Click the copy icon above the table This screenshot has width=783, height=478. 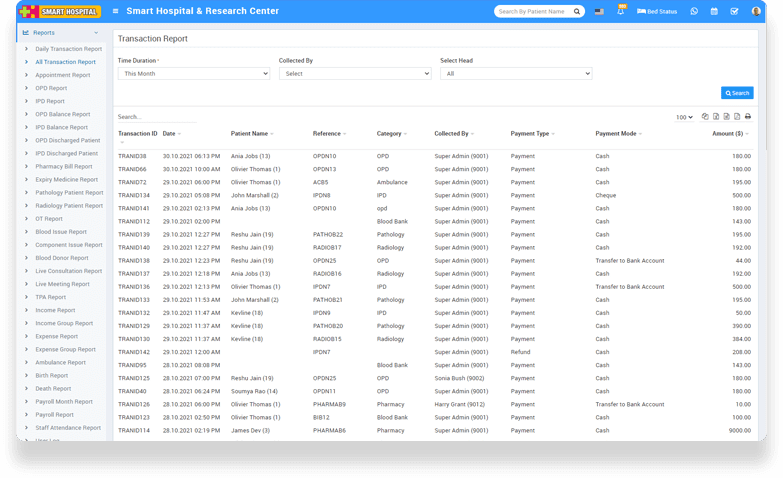click(705, 117)
